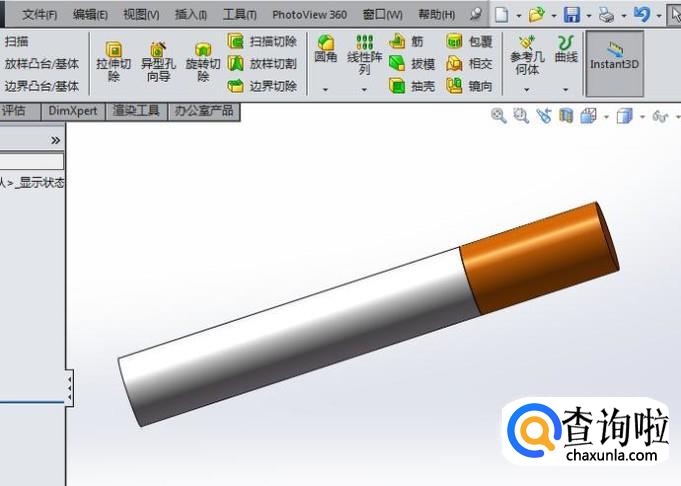Expand the 曲线 curves dropdown arrow
The image size is (681, 486).
point(566,90)
